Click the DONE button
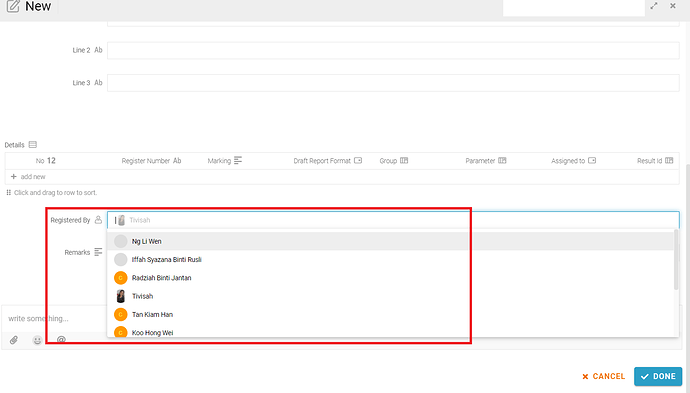The width and height of the screenshot is (690, 393). pos(658,376)
